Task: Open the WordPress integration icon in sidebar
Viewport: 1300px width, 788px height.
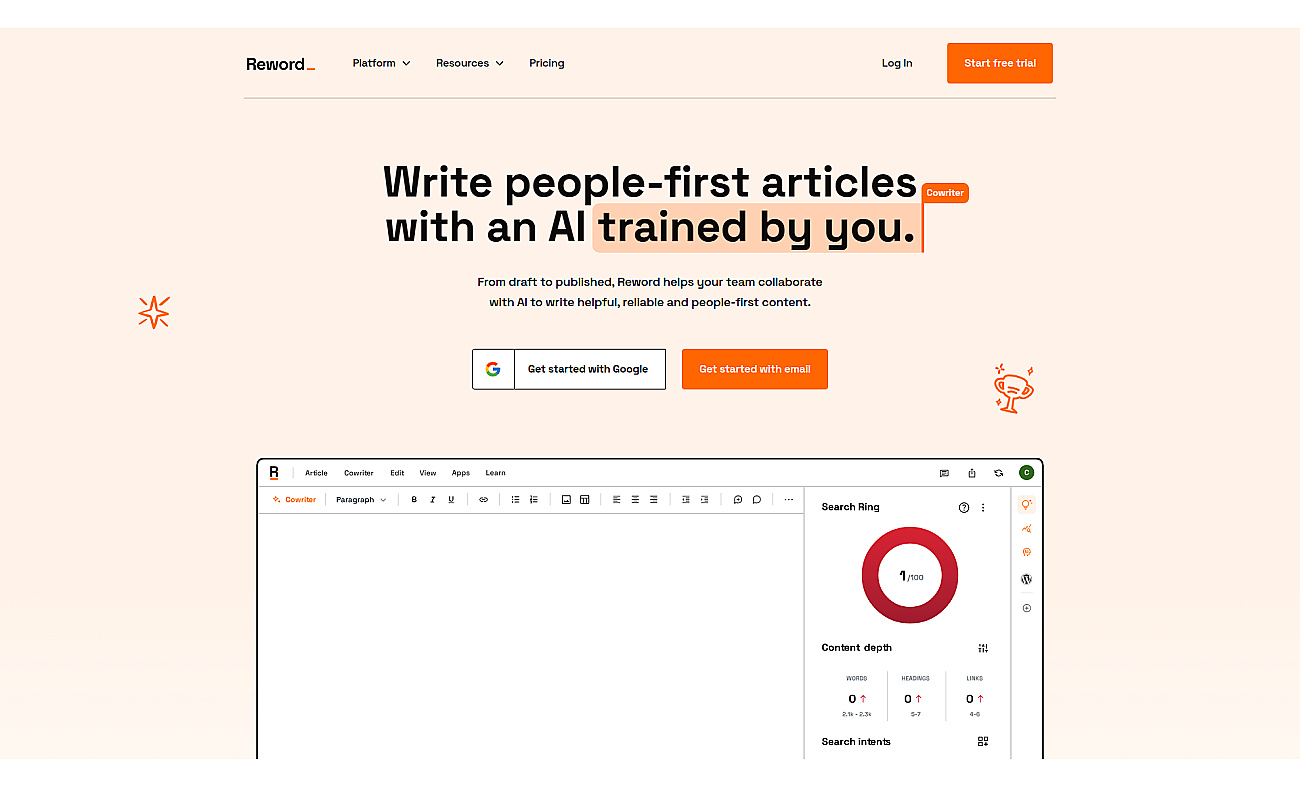Action: click(1026, 579)
